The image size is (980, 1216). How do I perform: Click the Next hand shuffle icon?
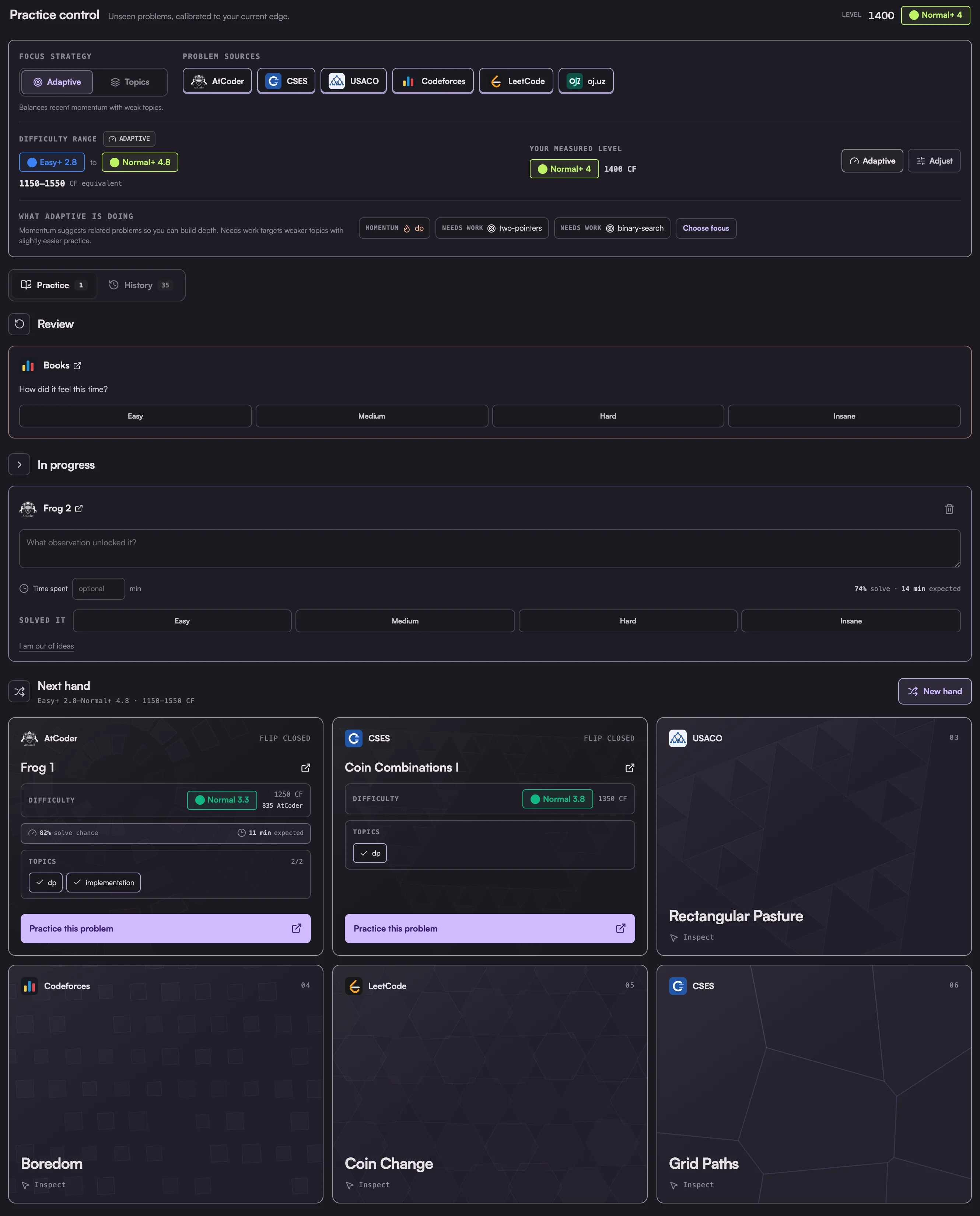[19, 692]
